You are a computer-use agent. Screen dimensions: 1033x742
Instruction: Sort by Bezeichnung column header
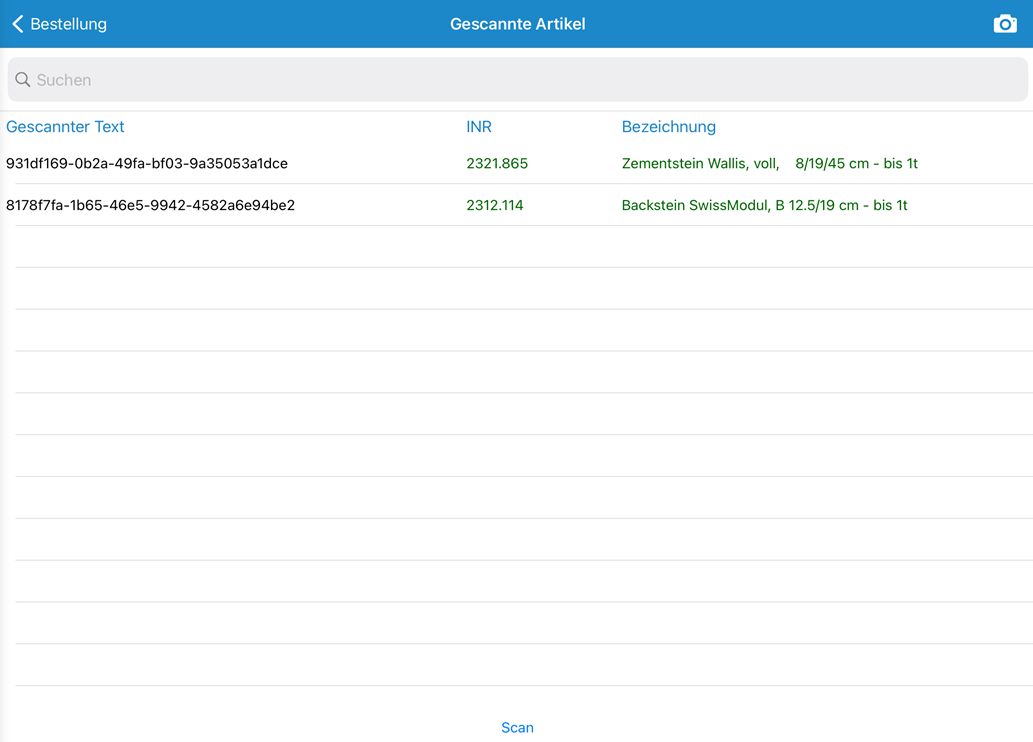[669, 127]
